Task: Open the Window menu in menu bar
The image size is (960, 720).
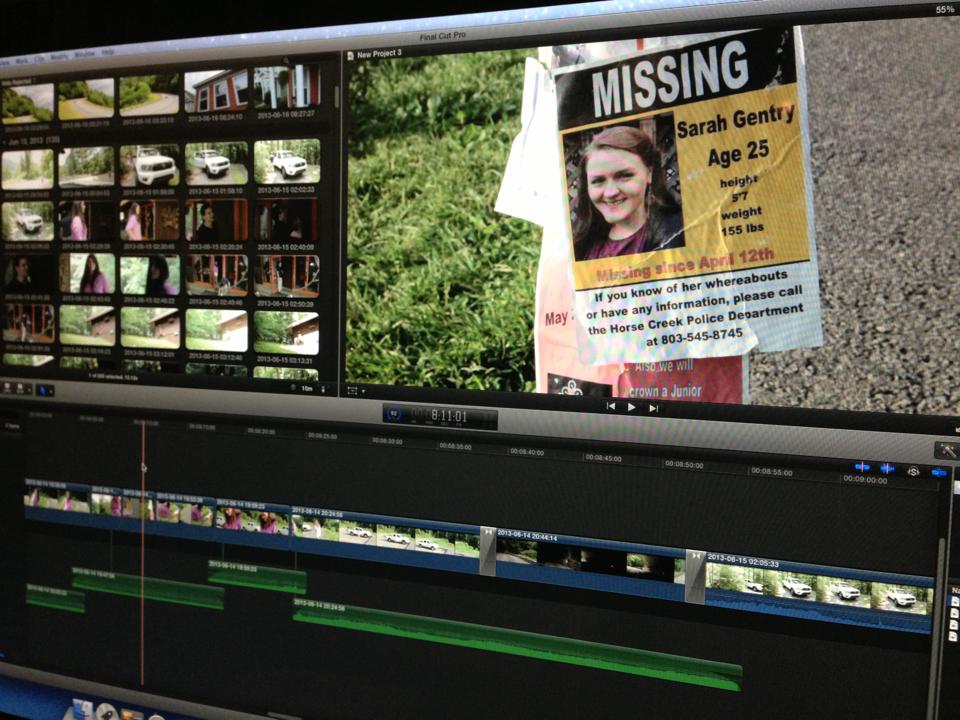Action: pos(85,52)
